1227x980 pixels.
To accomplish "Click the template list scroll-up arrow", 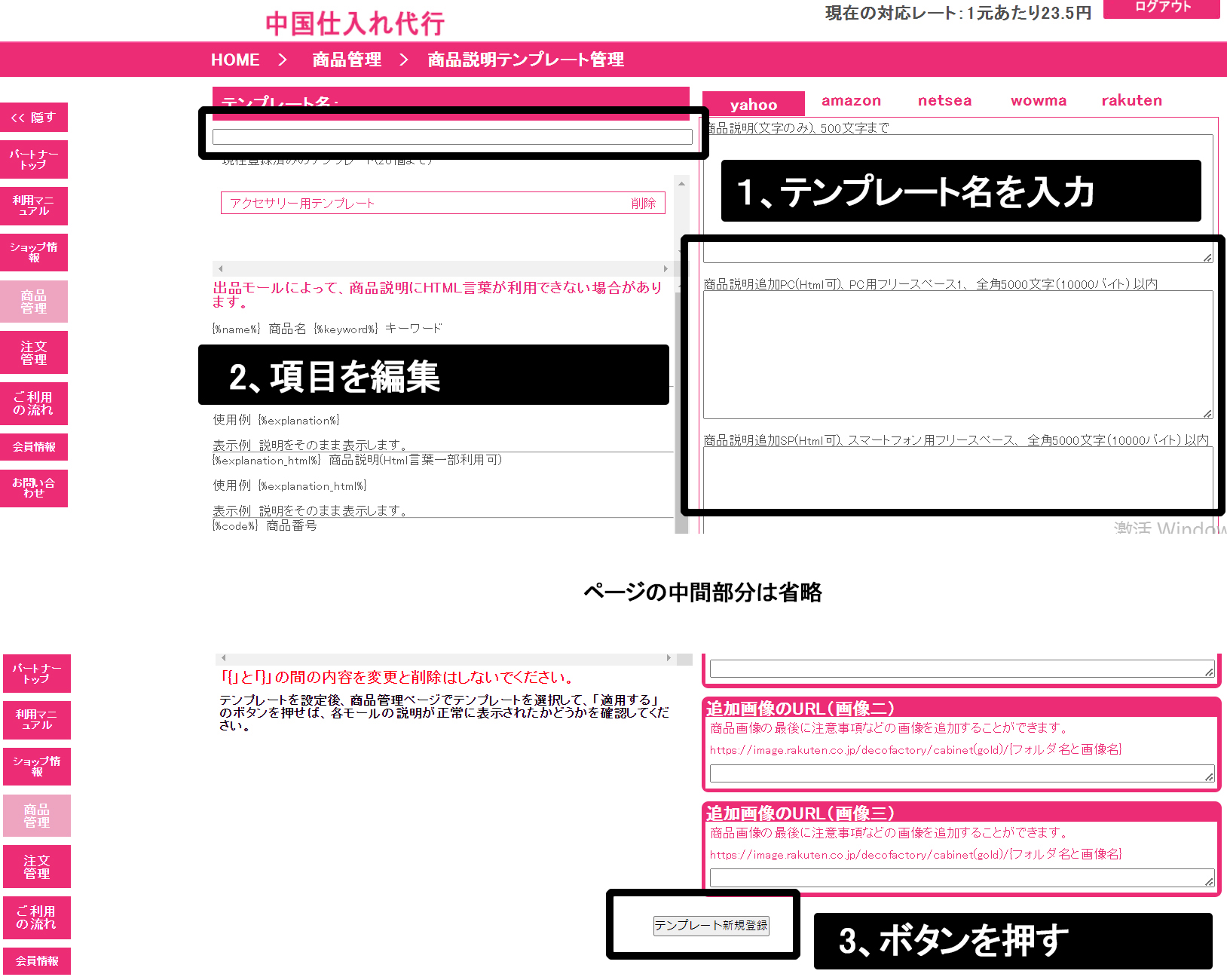I will click(681, 183).
